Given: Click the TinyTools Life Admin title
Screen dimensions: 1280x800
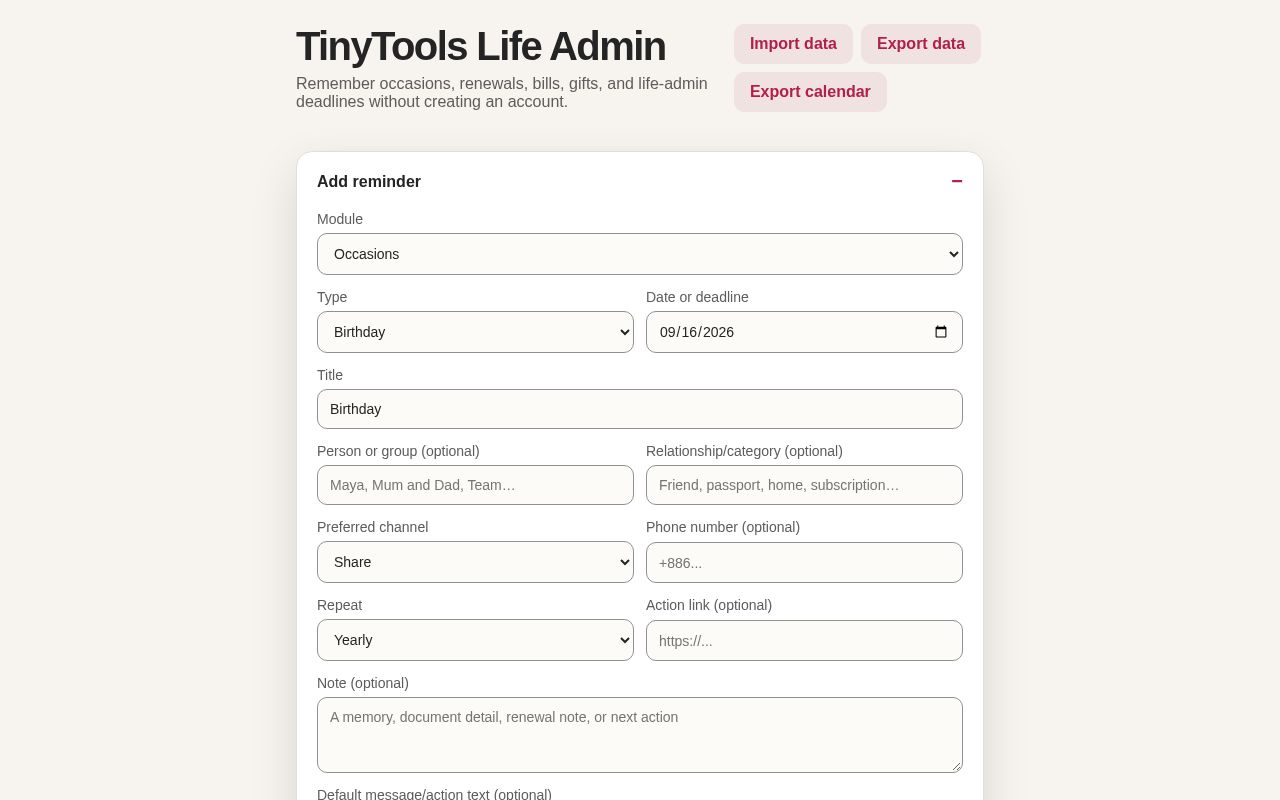Looking at the screenshot, I should (x=481, y=46).
